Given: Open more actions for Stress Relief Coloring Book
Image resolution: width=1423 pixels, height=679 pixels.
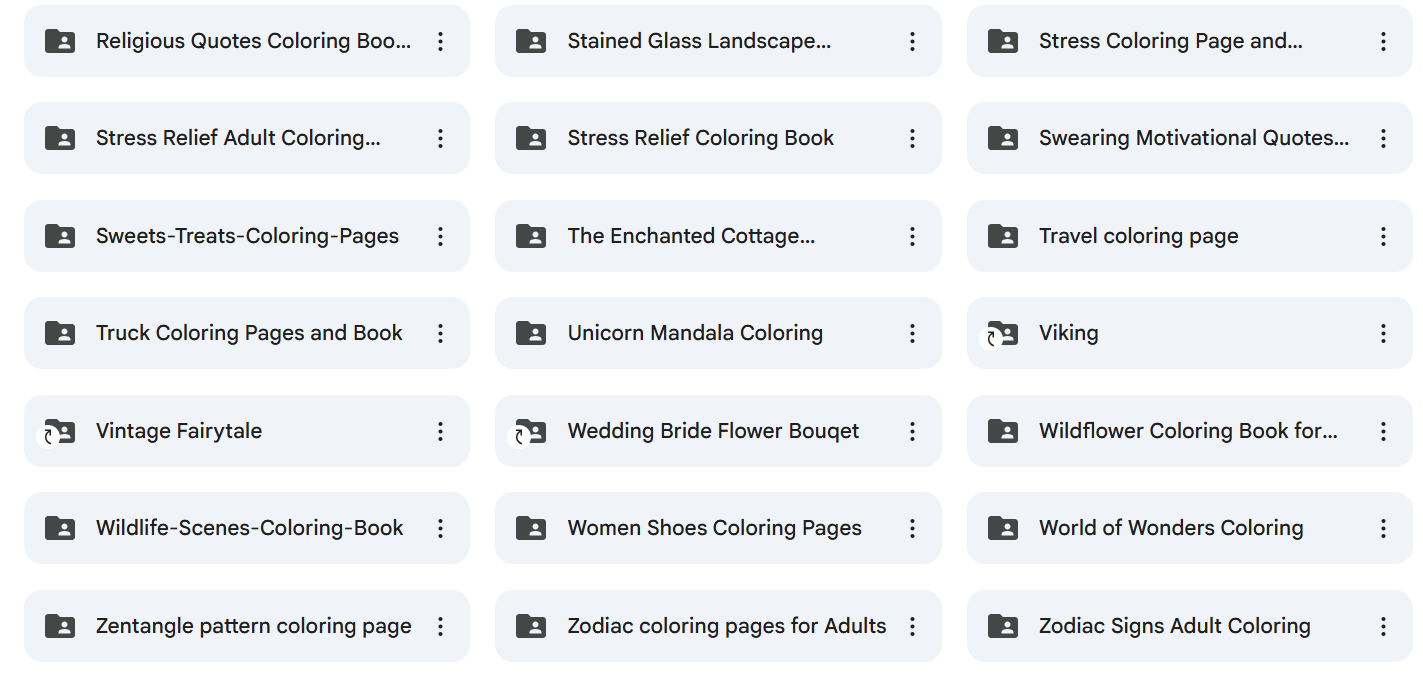Looking at the screenshot, I should tap(912, 138).
